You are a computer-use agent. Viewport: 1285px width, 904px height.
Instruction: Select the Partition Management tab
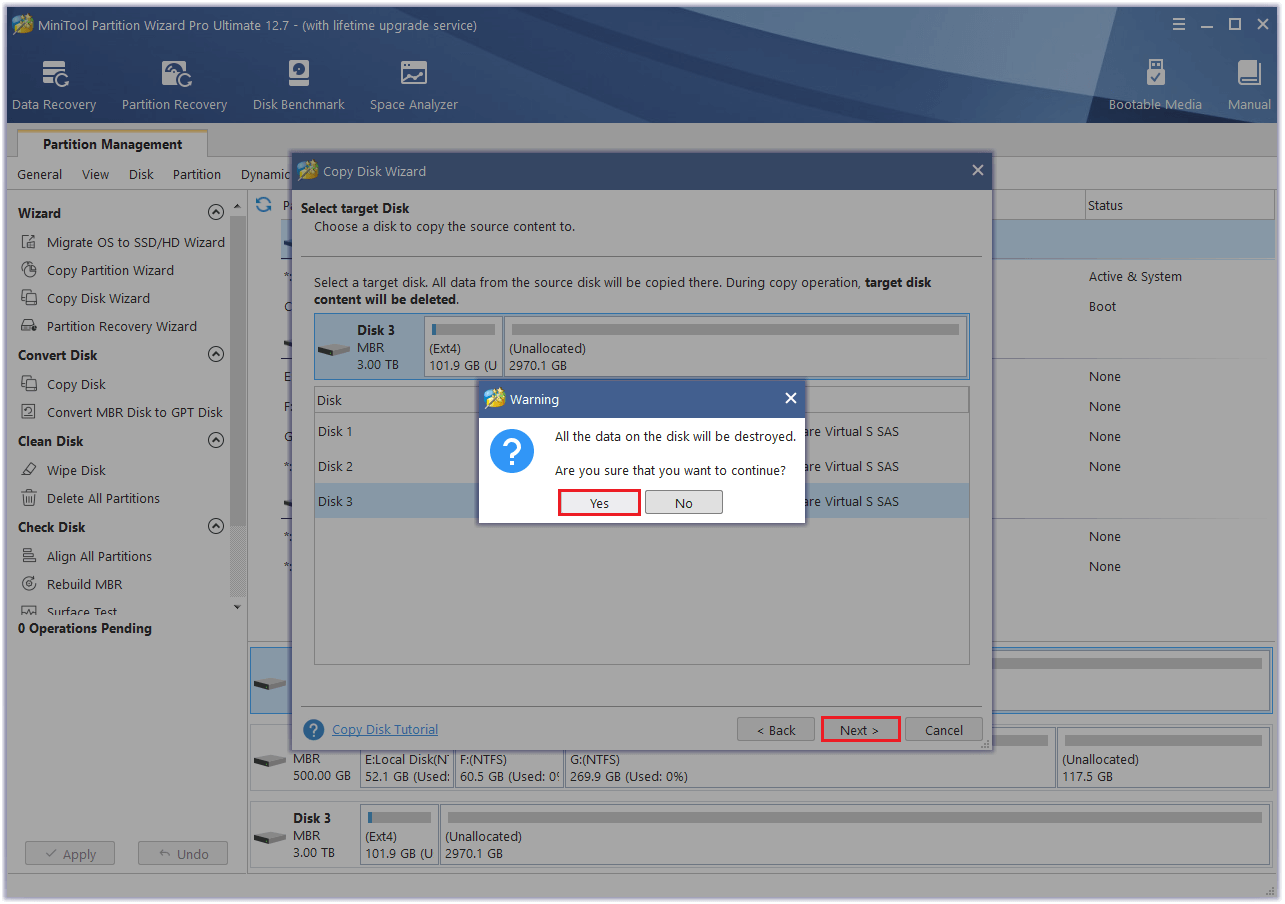(113, 144)
